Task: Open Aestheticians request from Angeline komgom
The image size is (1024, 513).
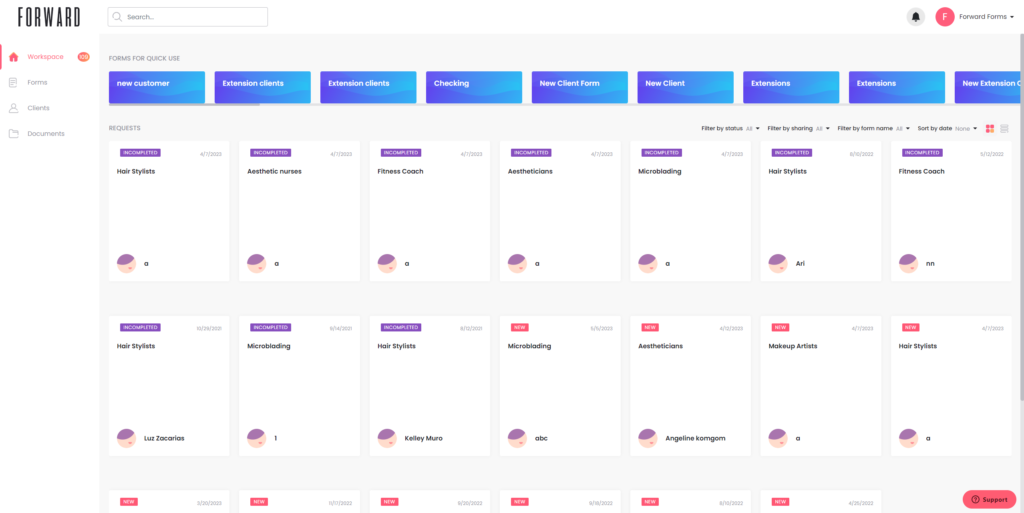Action: (690, 386)
